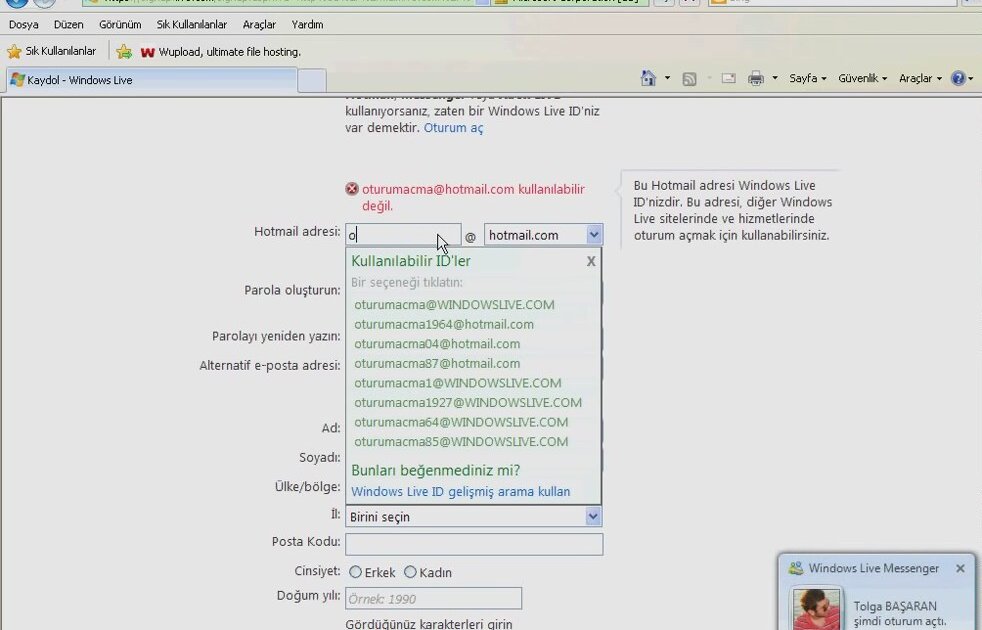The image size is (982, 630).
Task: Expand the Home button dropdown arrow
Action: [668, 78]
